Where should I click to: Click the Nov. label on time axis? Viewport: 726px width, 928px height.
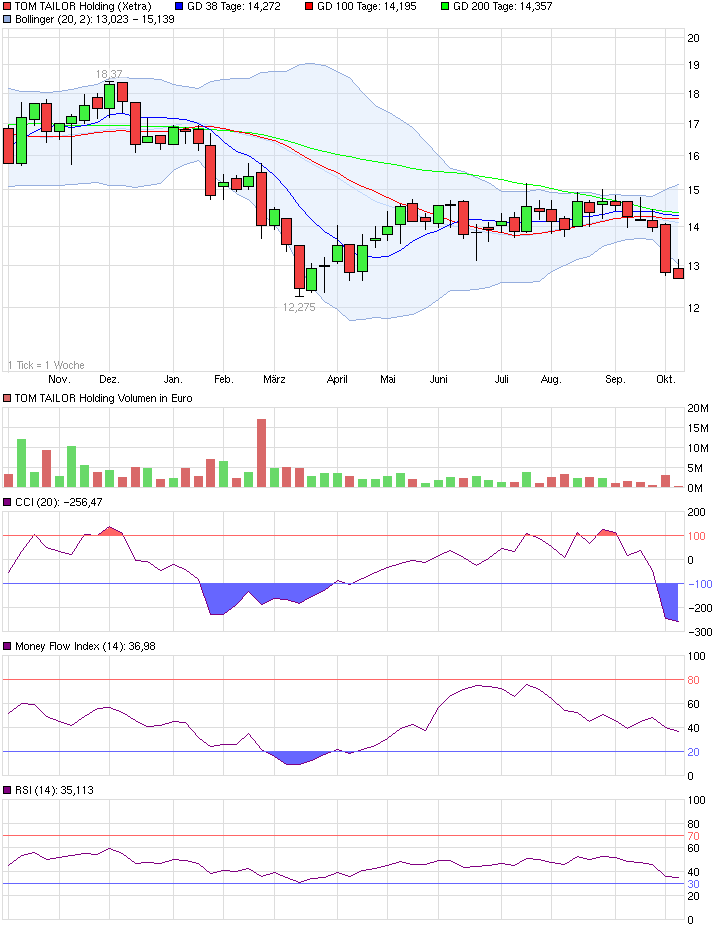[59, 380]
